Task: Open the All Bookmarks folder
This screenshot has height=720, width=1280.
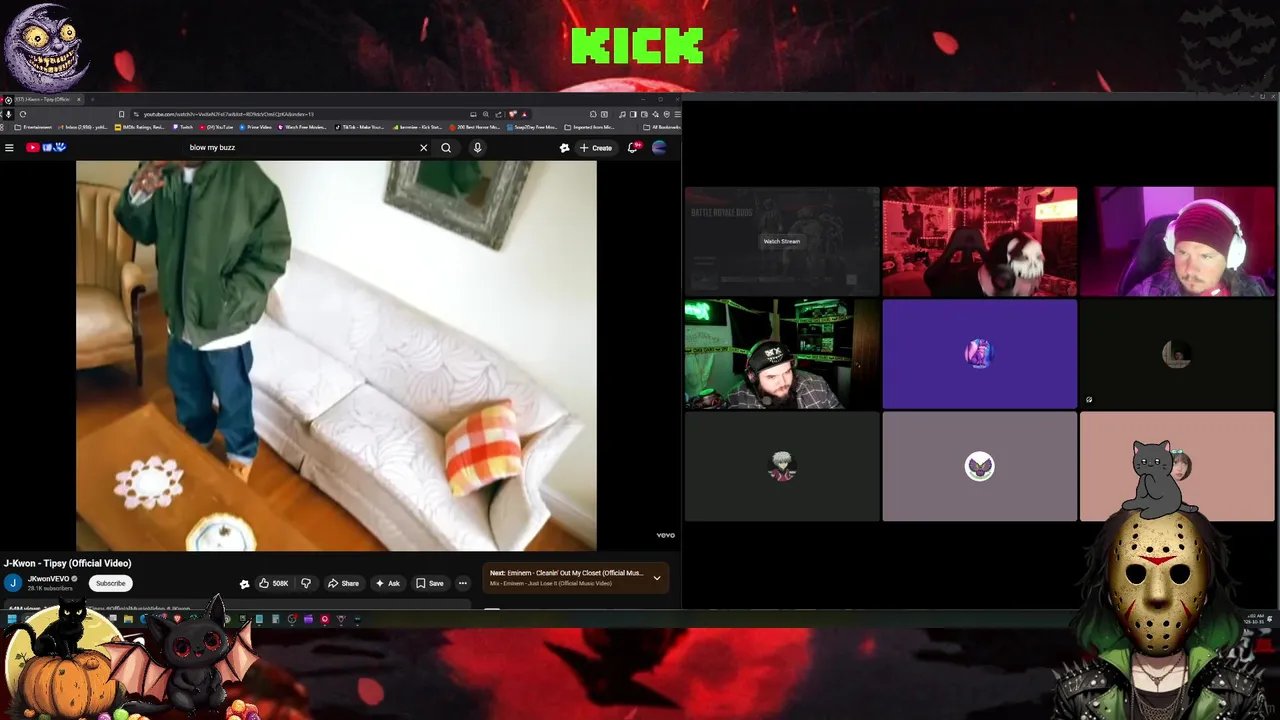Action: (x=662, y=127)
